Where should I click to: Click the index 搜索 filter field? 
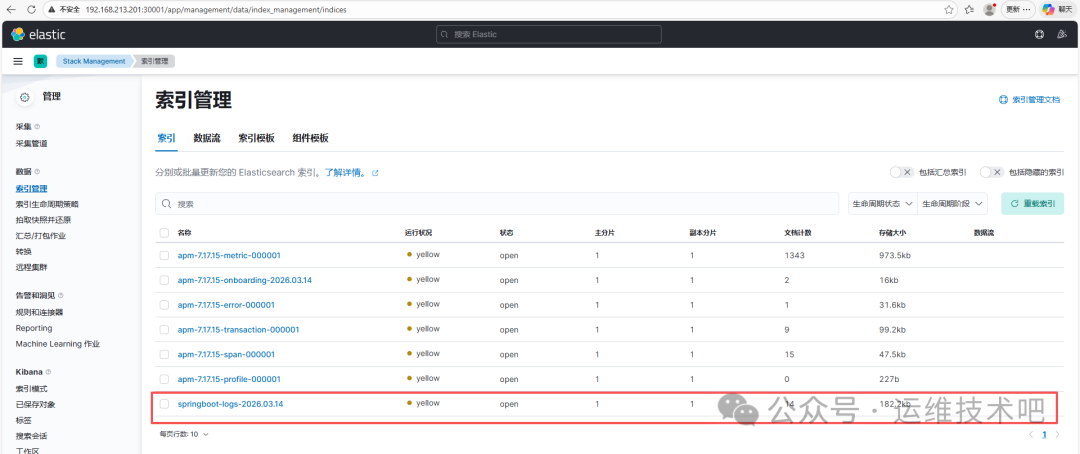click(x=497, y=204)
